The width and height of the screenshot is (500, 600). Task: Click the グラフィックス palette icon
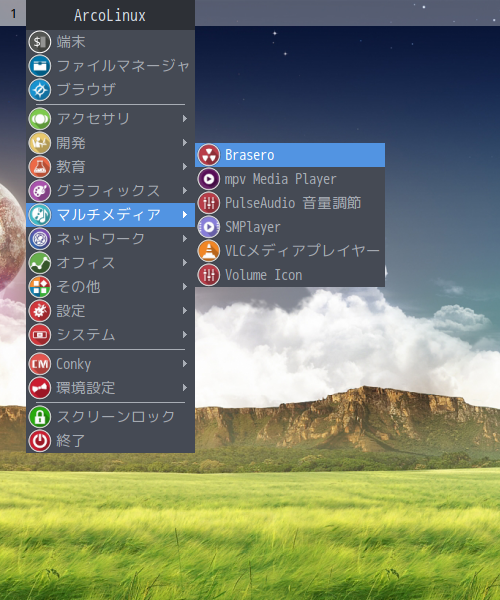click(x=40, y=191)
